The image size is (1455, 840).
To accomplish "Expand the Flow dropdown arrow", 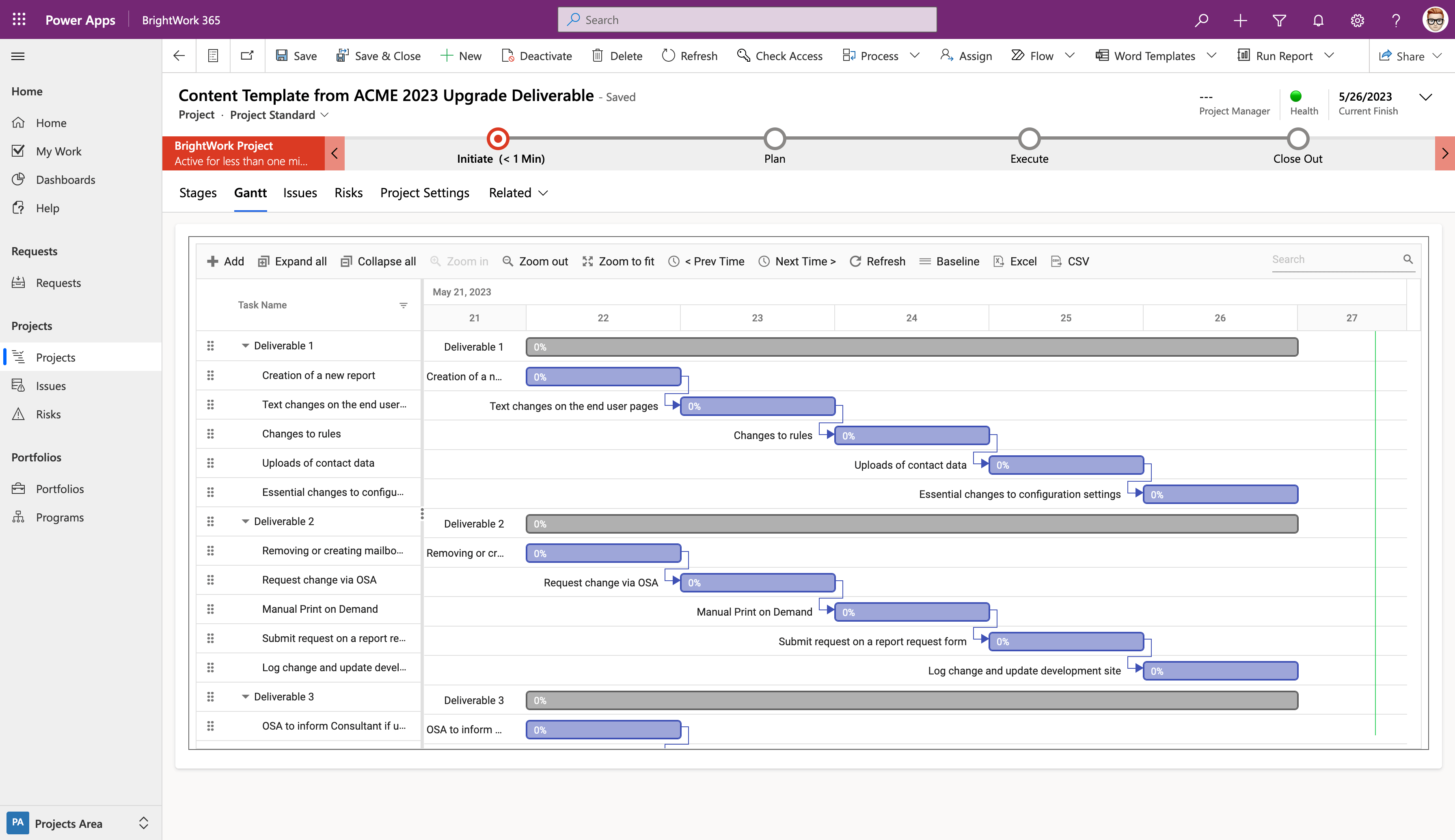I will click(1069, 55).
